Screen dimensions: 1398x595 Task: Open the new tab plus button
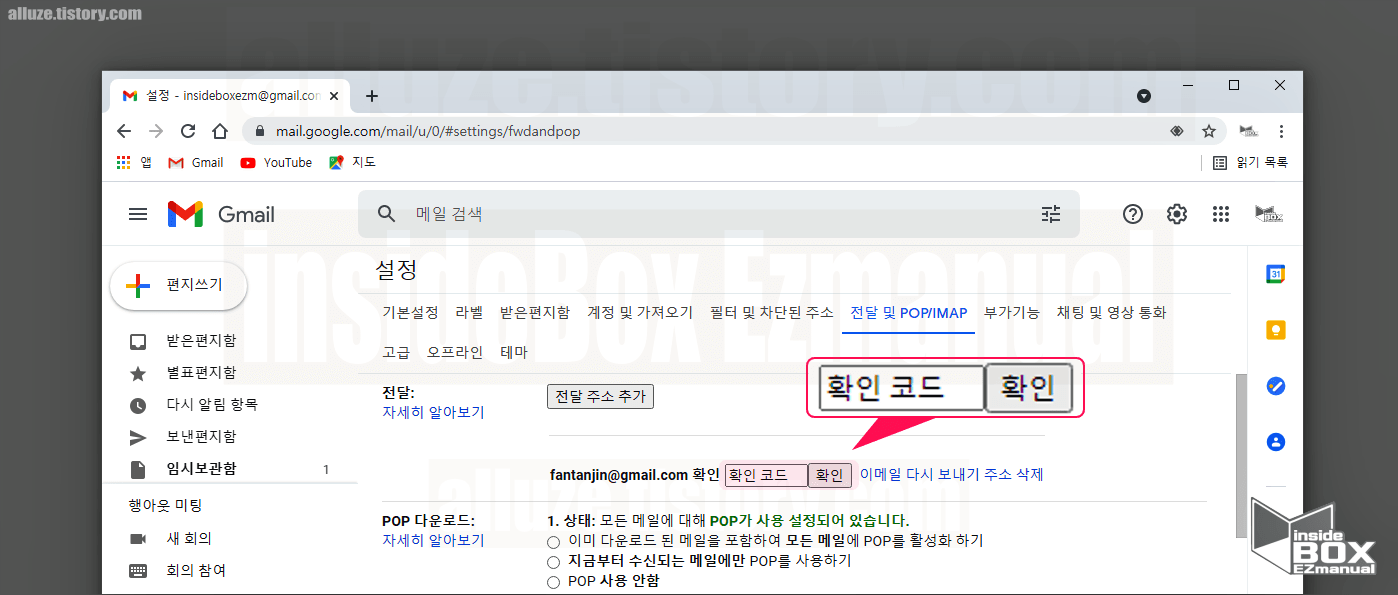click(x=372, y=96)
